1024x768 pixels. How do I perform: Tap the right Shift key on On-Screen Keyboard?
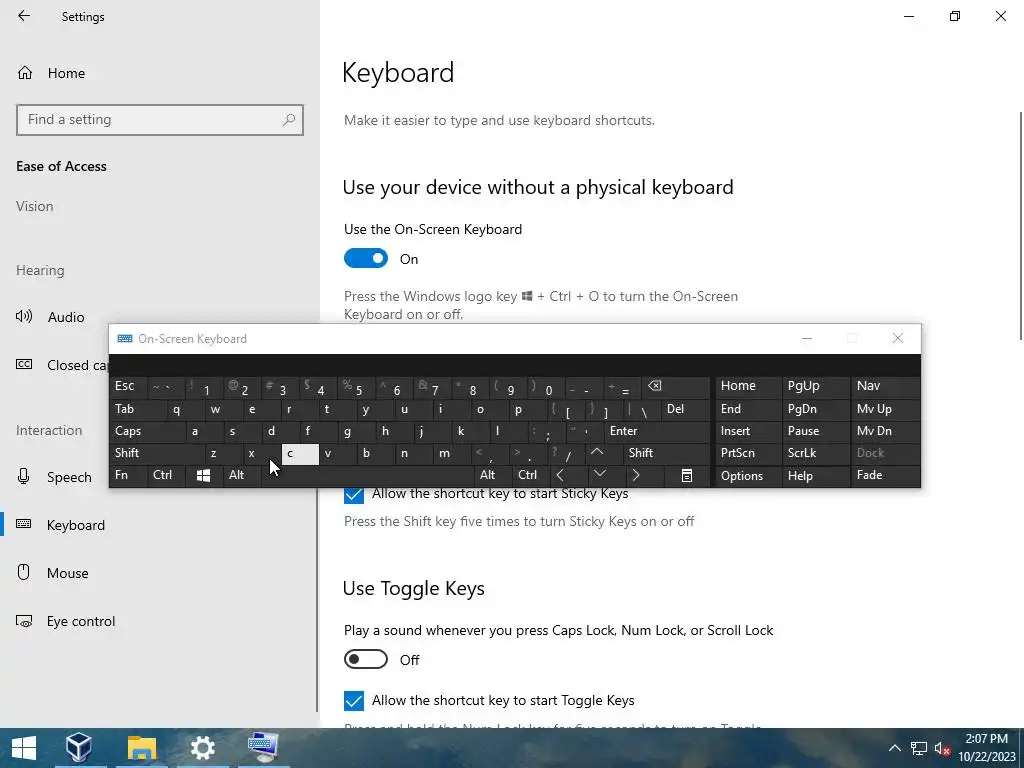[x=666, y=453]
